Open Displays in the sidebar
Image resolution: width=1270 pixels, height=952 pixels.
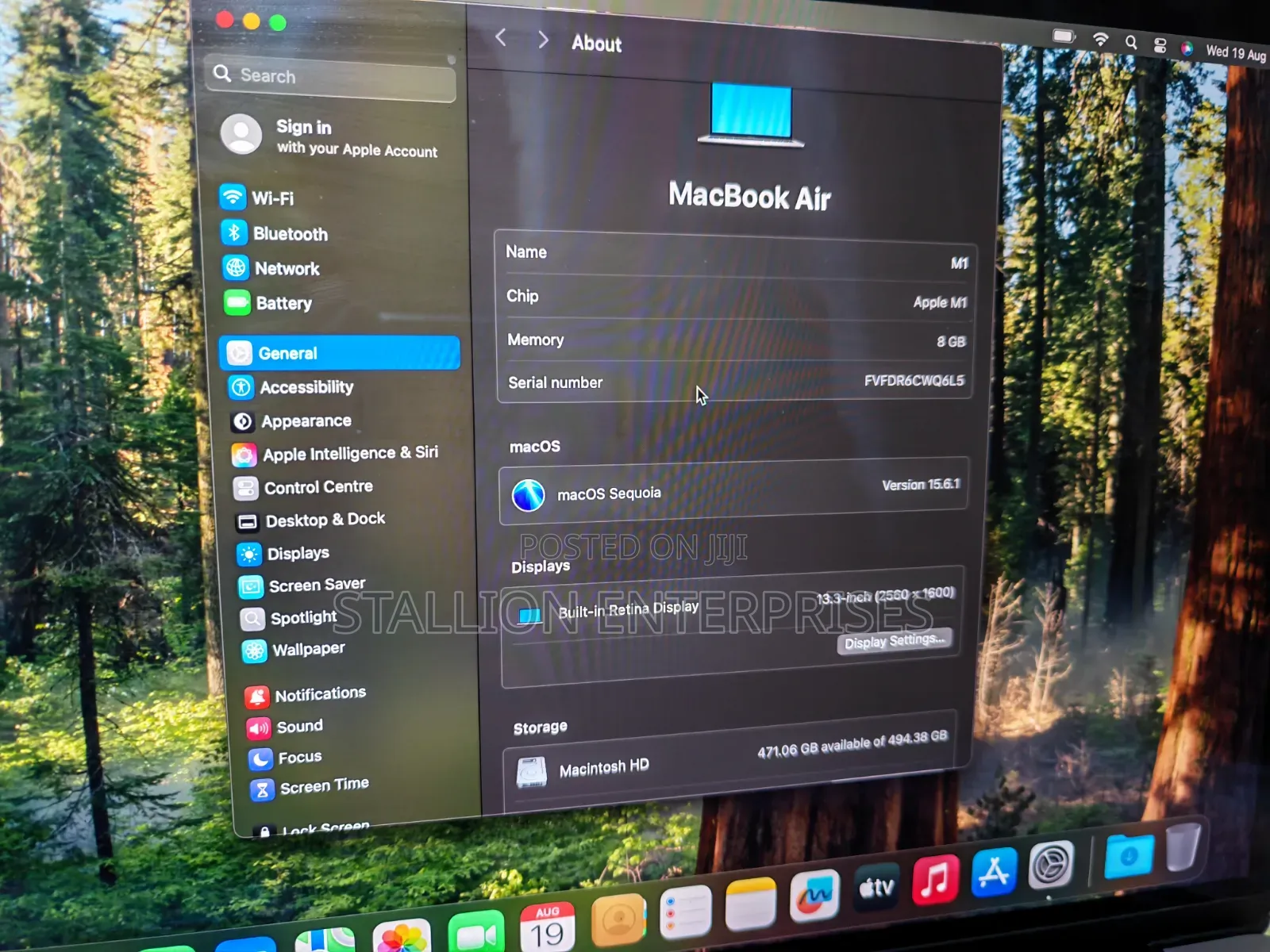click(283, 553)
